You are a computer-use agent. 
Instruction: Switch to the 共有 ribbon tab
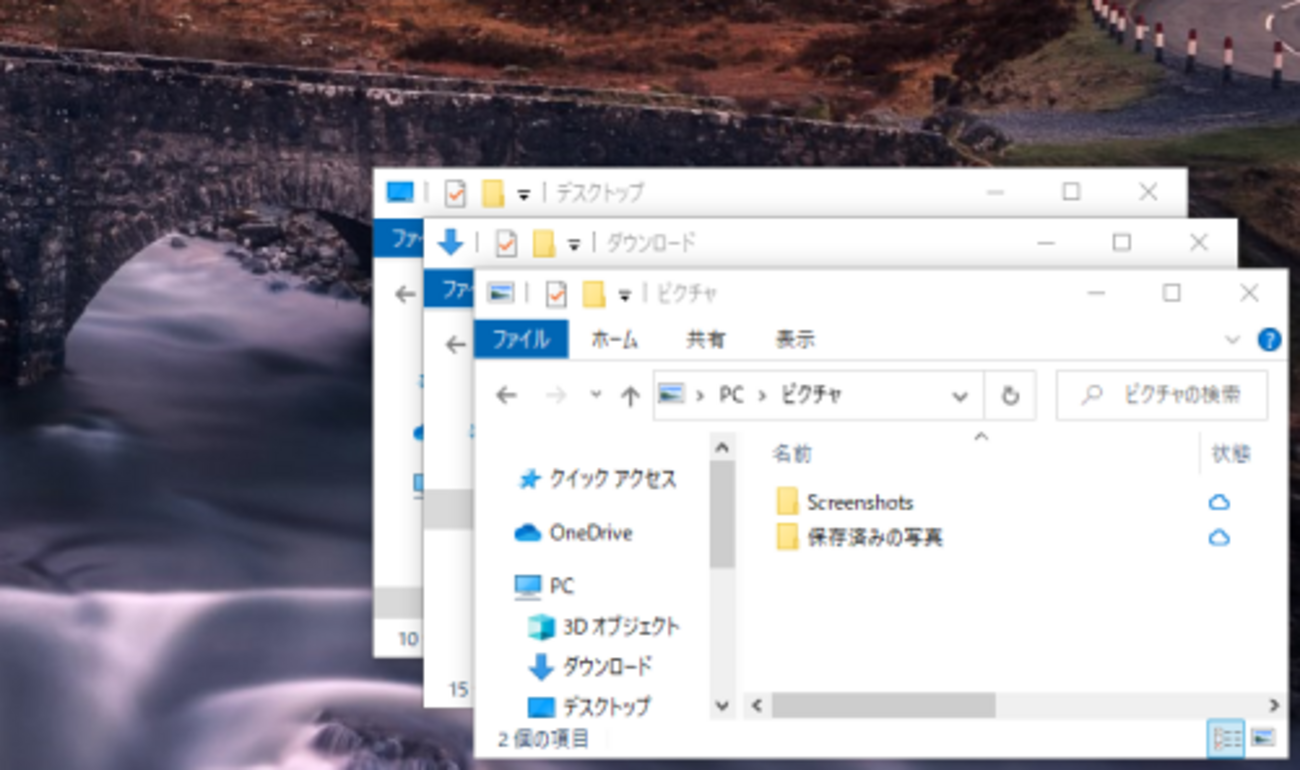pos(705,339)
